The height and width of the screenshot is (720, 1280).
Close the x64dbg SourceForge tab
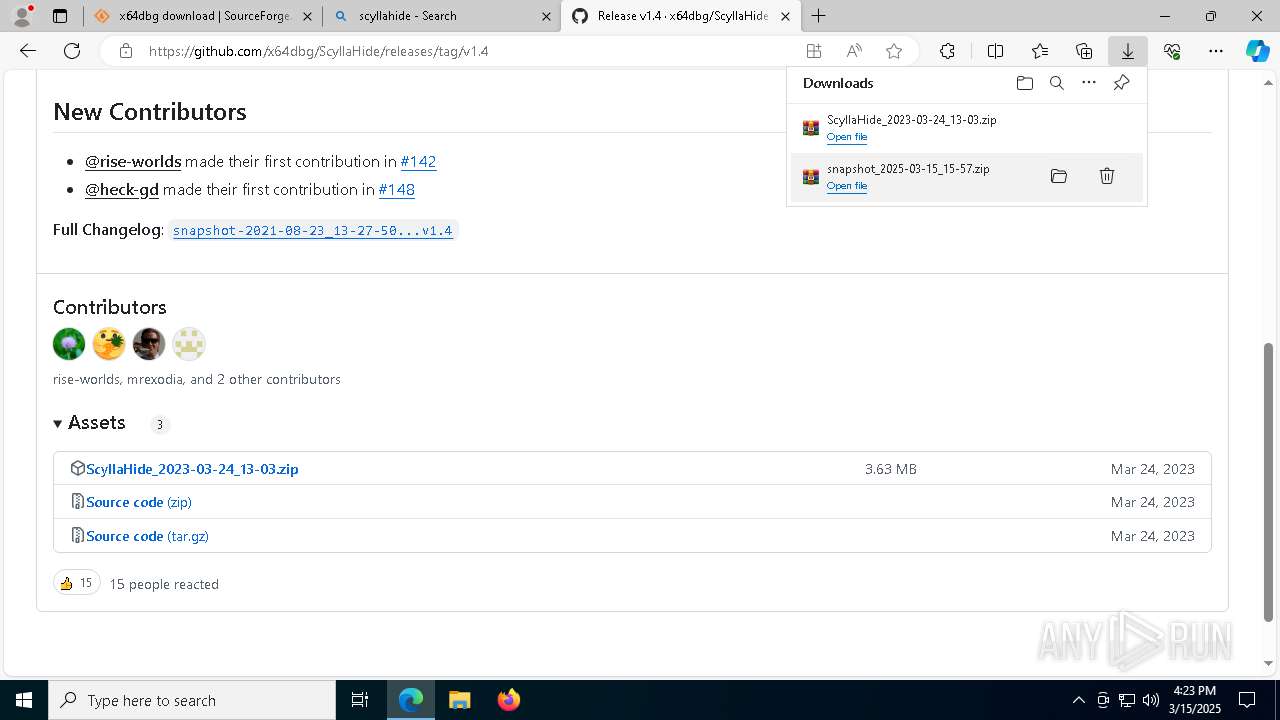307,16
